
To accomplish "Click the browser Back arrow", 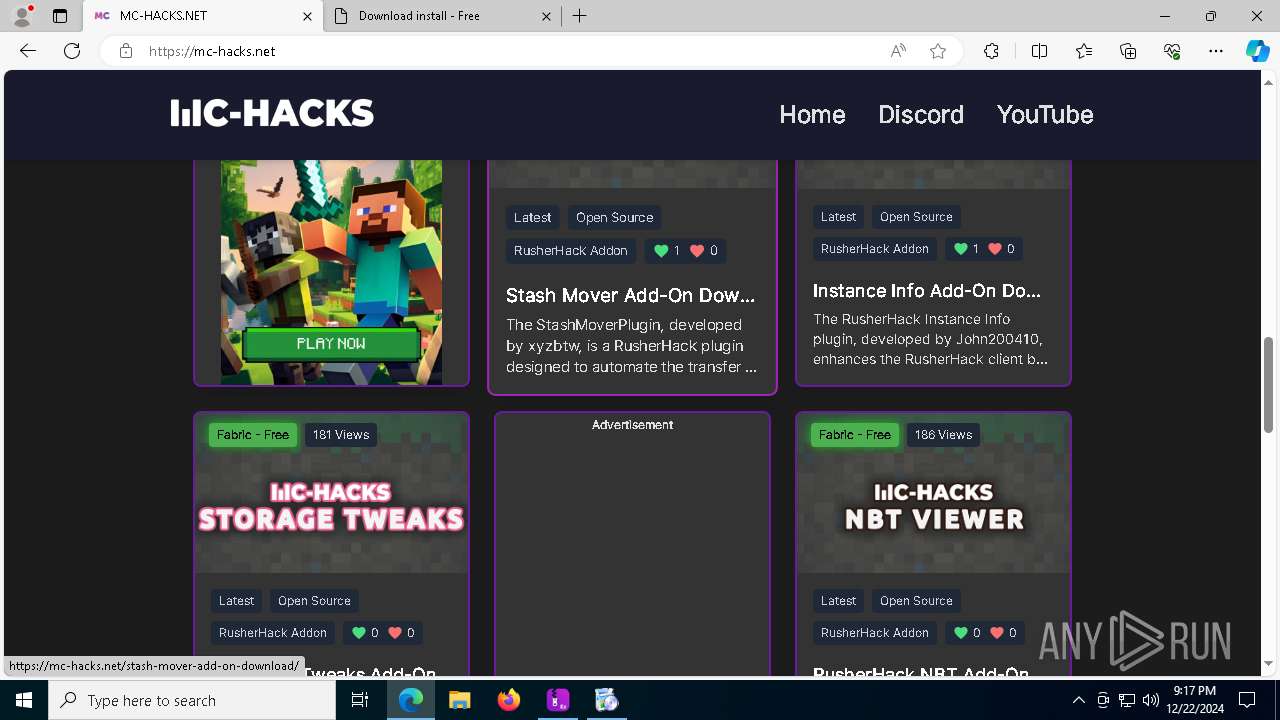I will tap(28, 51).
